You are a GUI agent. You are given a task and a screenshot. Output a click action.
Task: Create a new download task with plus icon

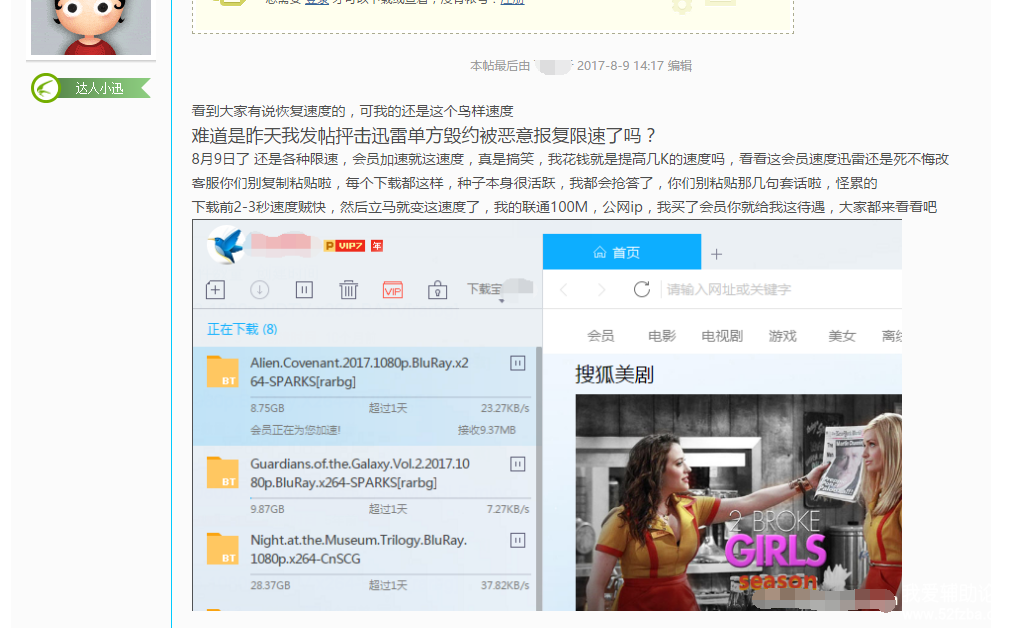(x=216, y=289)
